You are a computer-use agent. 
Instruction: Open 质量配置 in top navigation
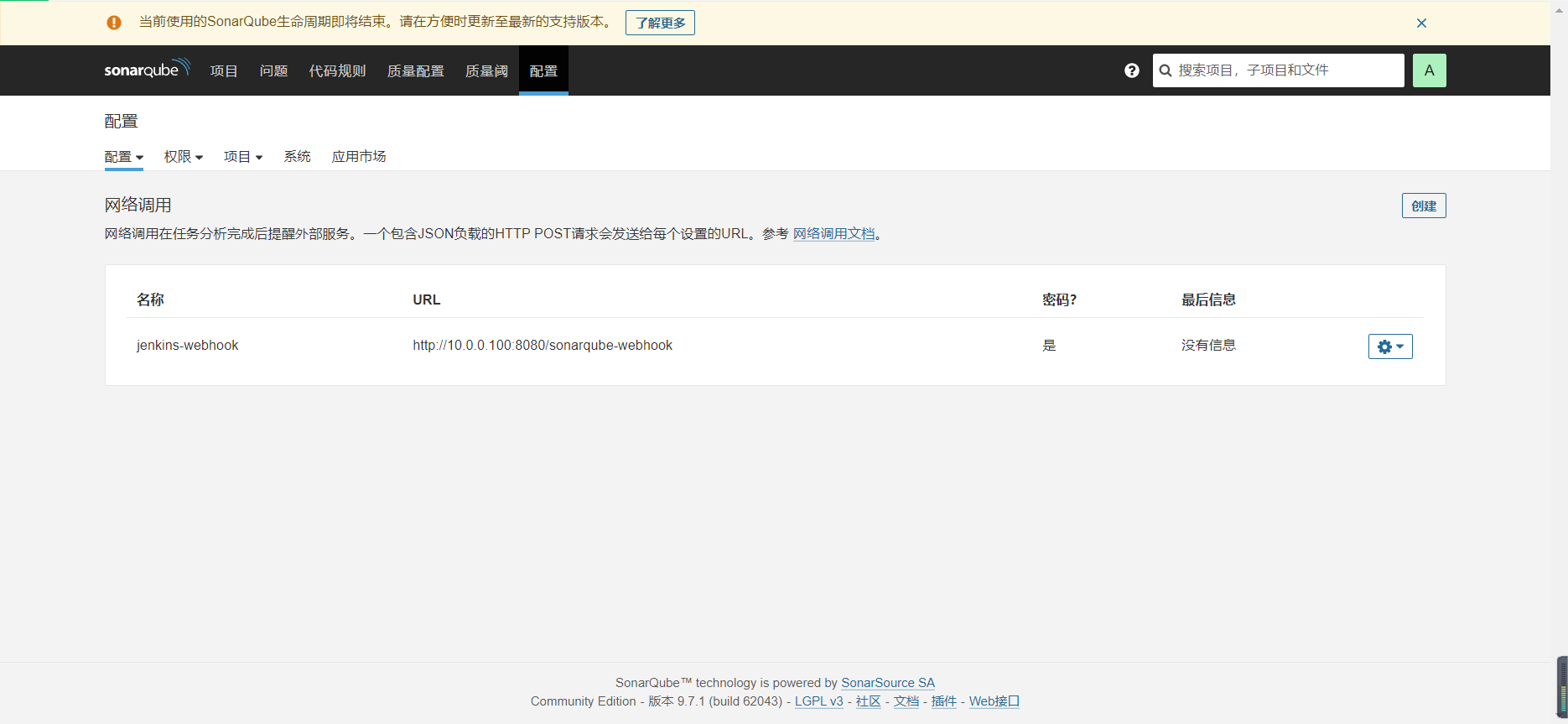(416, 71)
